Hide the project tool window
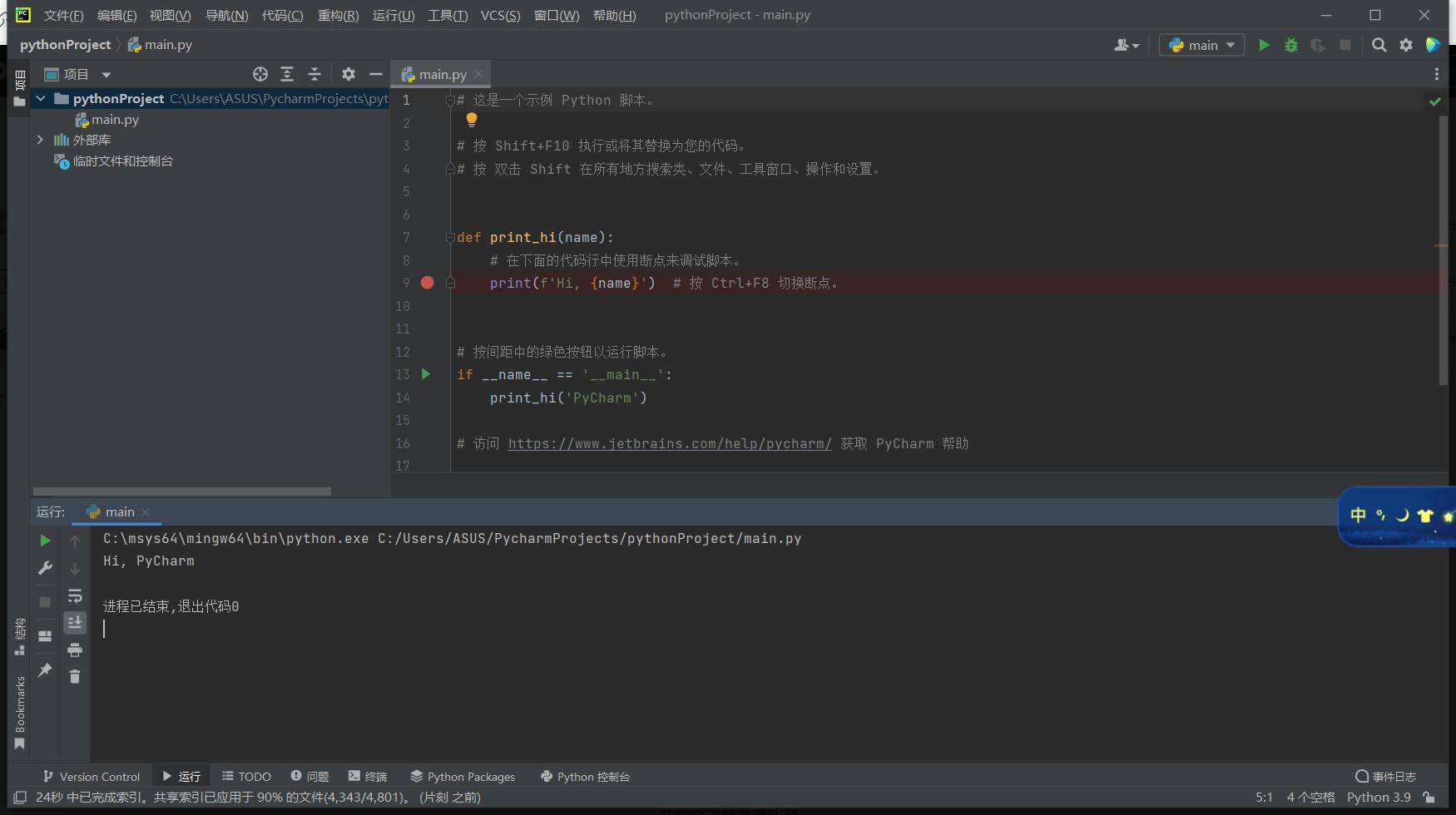 [x=376, y=74]
